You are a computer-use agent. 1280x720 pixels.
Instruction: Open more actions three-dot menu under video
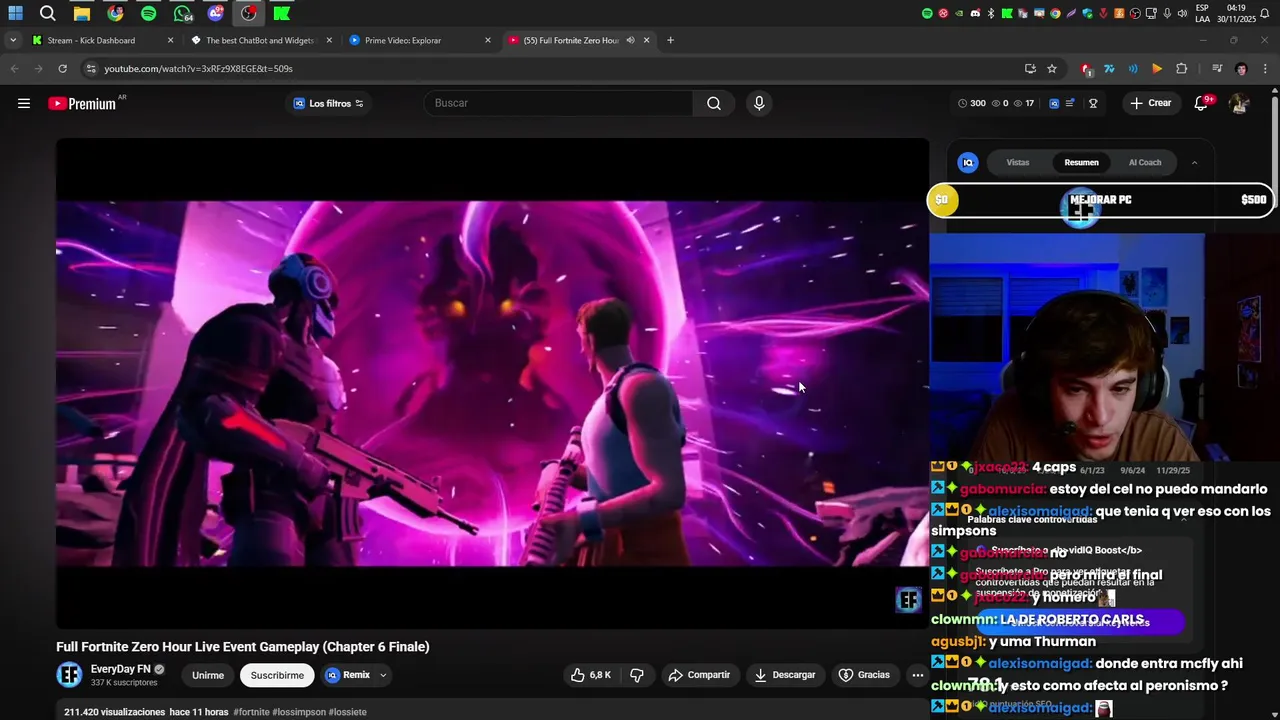[x=917, y=675]
